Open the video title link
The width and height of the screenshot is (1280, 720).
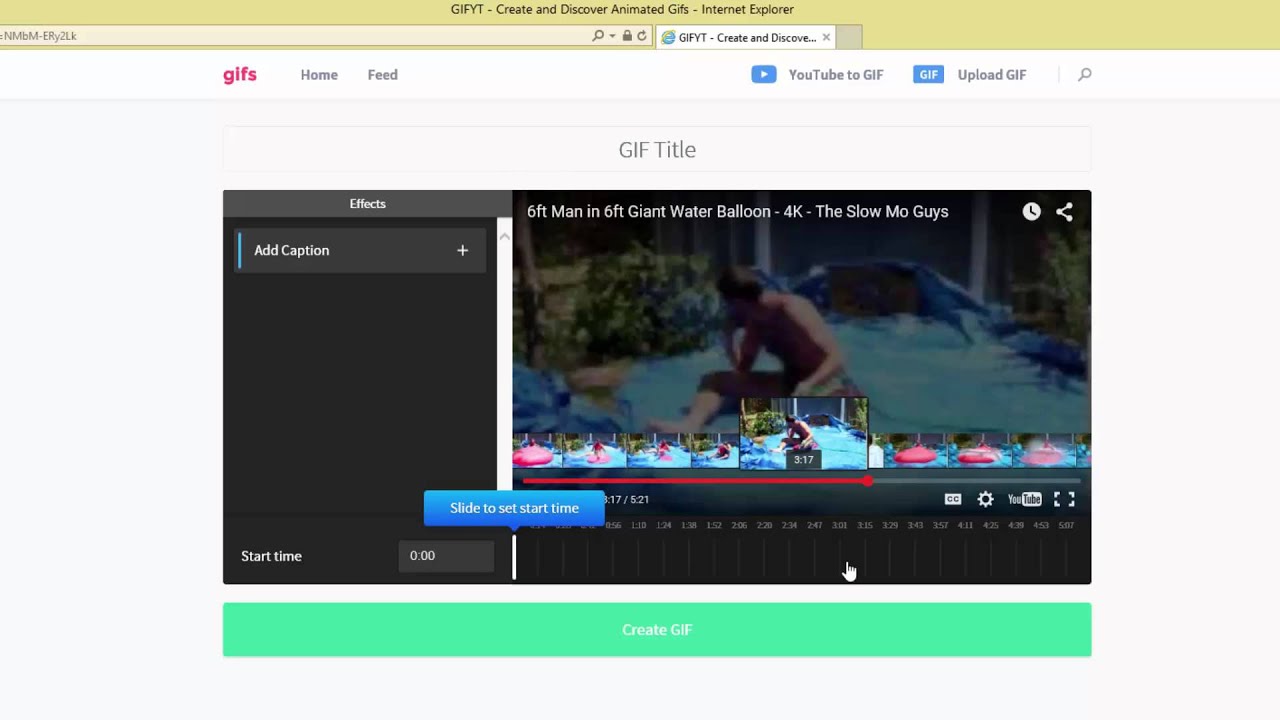pyautogui.click(x=737, y=211)
